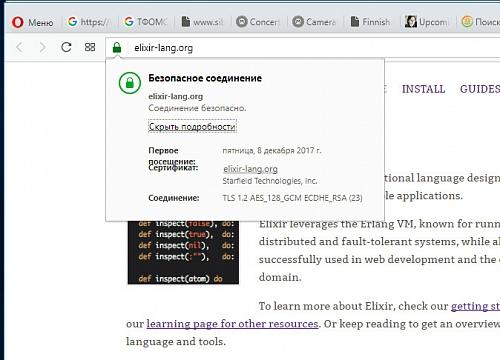Click the green padlock in address bar

tap(117, 47)
